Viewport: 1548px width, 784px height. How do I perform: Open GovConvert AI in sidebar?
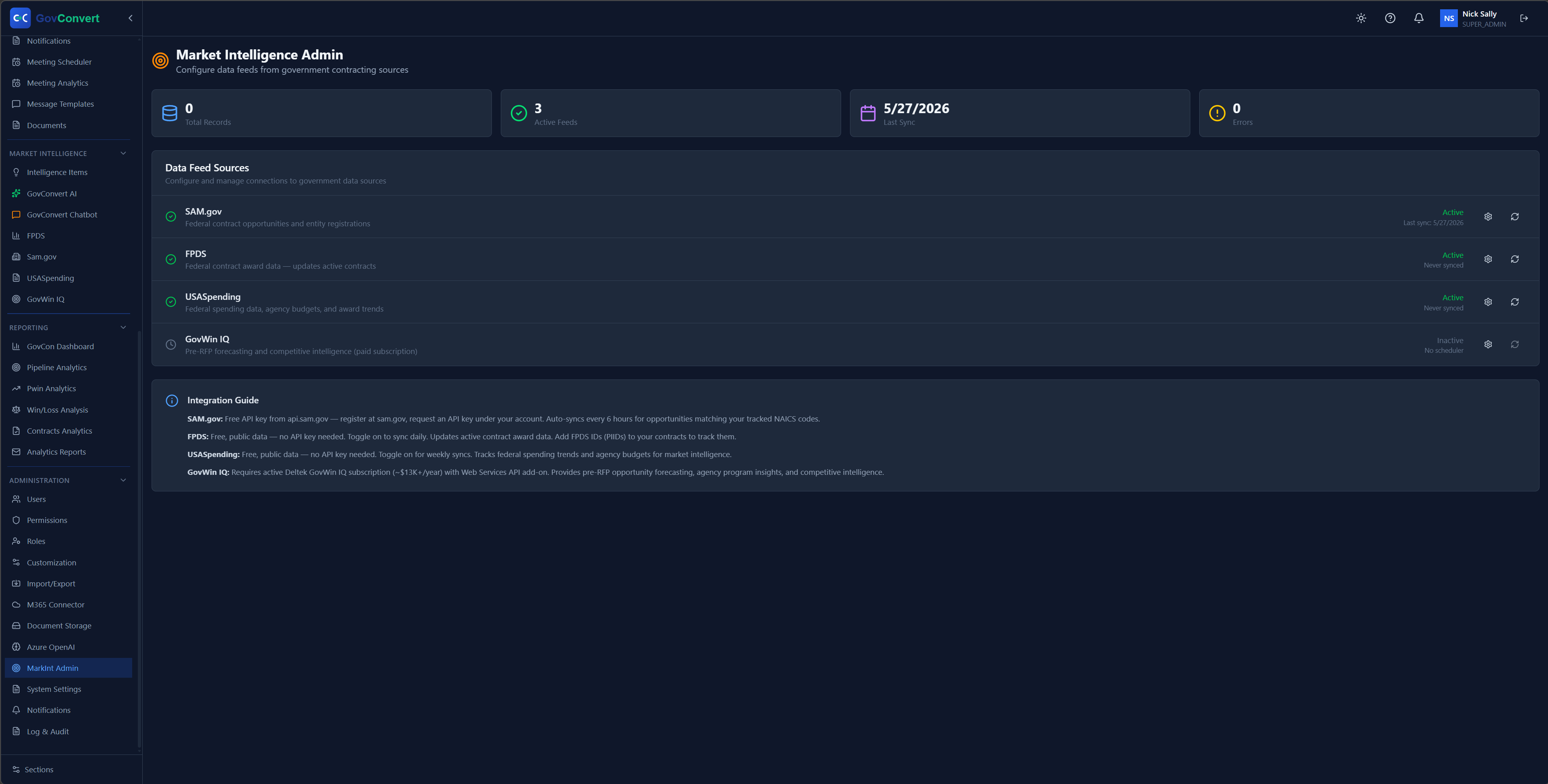[68, 194]
